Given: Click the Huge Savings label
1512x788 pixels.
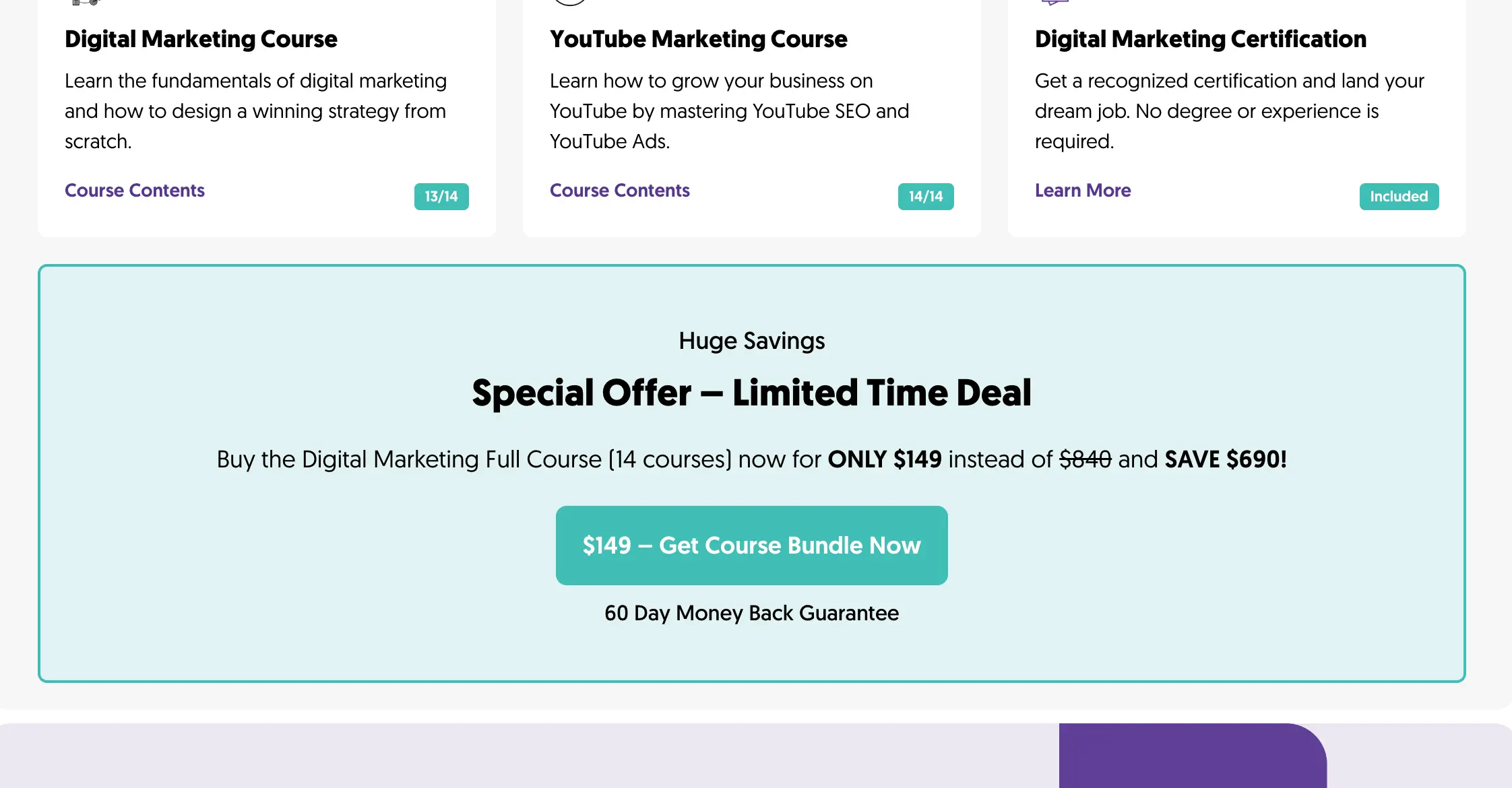Looking at the screenshot, I should coord(751,341).
